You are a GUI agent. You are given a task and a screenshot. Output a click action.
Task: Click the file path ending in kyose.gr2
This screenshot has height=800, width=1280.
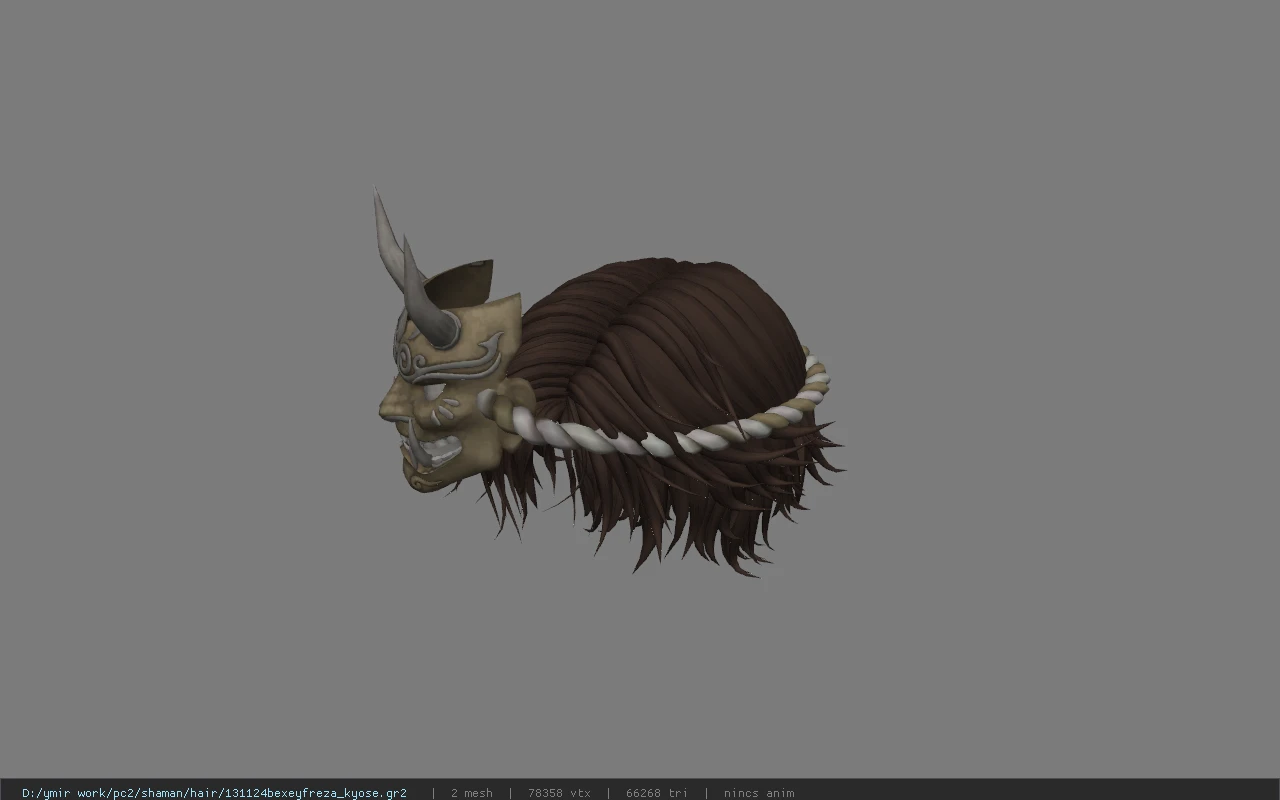tap(214, 793)
